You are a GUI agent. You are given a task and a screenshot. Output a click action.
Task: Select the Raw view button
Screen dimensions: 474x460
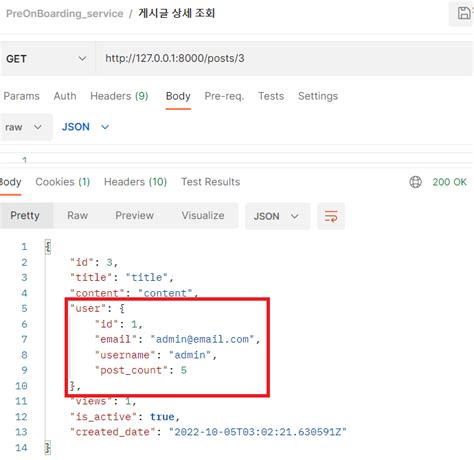(77, 215)
